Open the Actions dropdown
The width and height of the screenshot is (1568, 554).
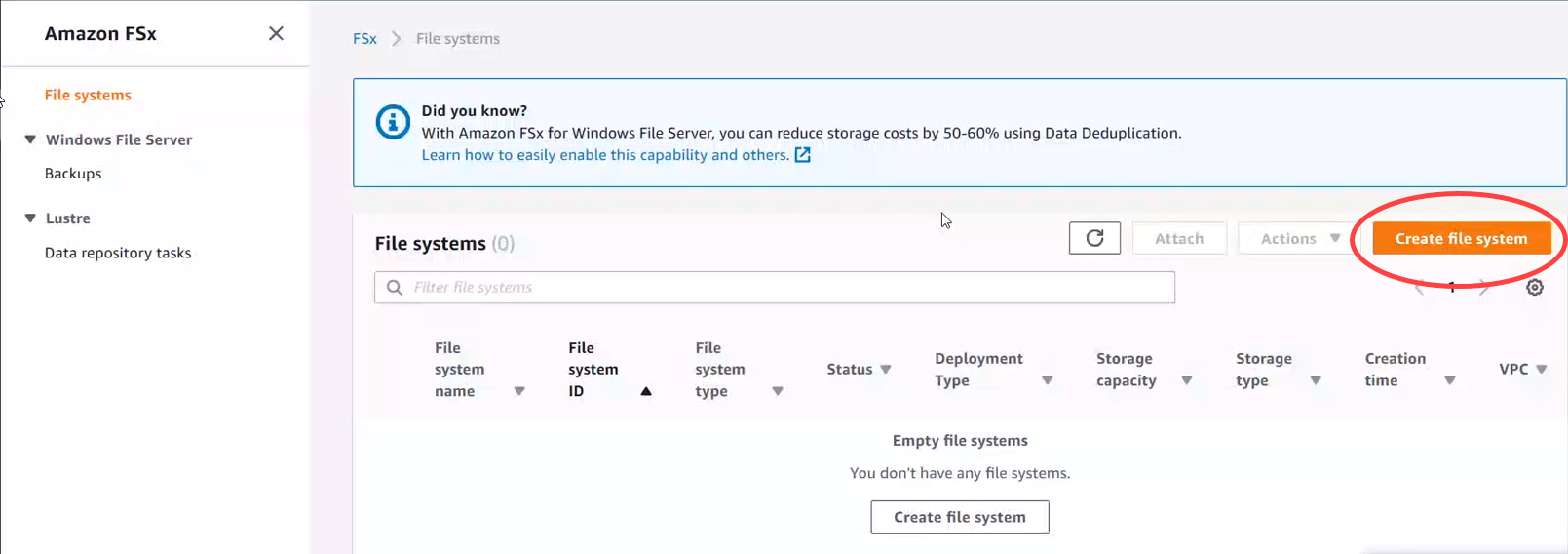pyautogui.click(x=1299, y=238)
